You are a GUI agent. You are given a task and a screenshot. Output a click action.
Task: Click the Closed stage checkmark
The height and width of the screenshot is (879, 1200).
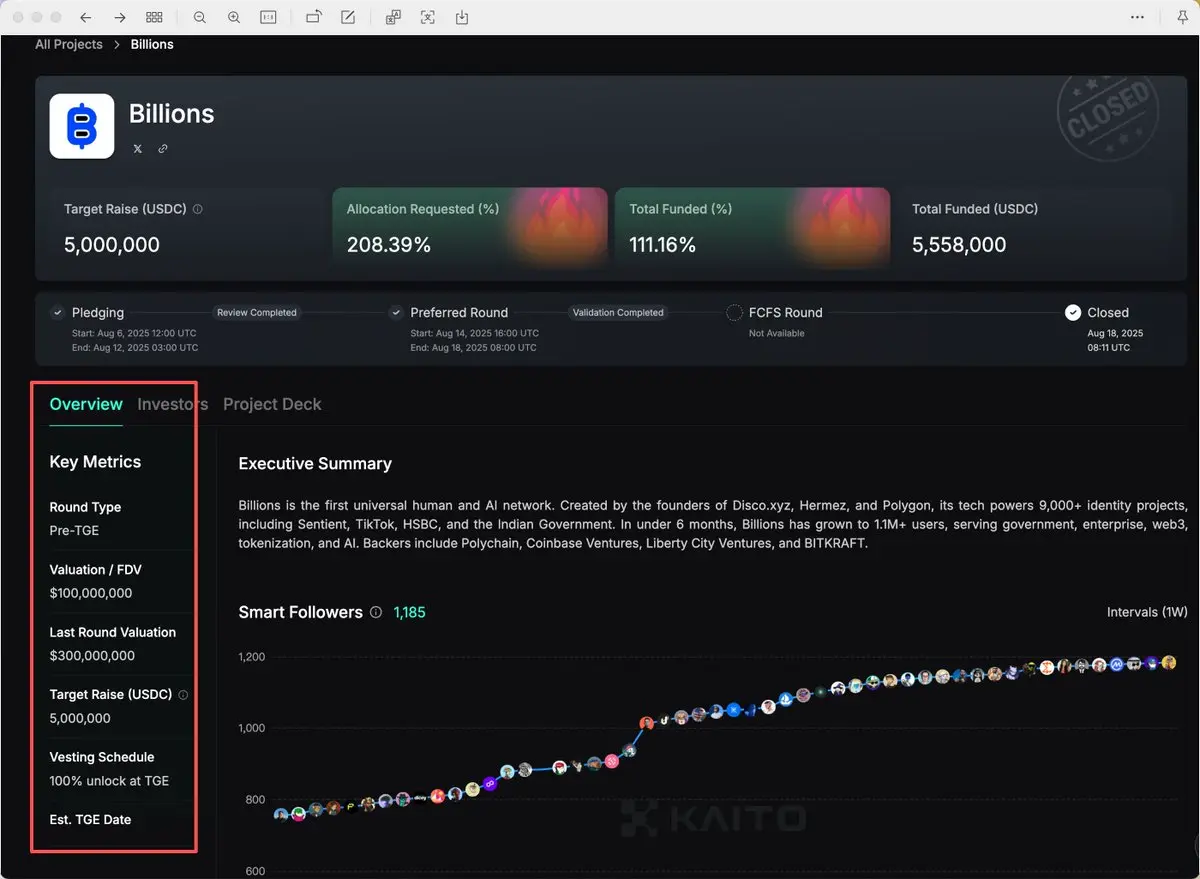point(1073,313)
